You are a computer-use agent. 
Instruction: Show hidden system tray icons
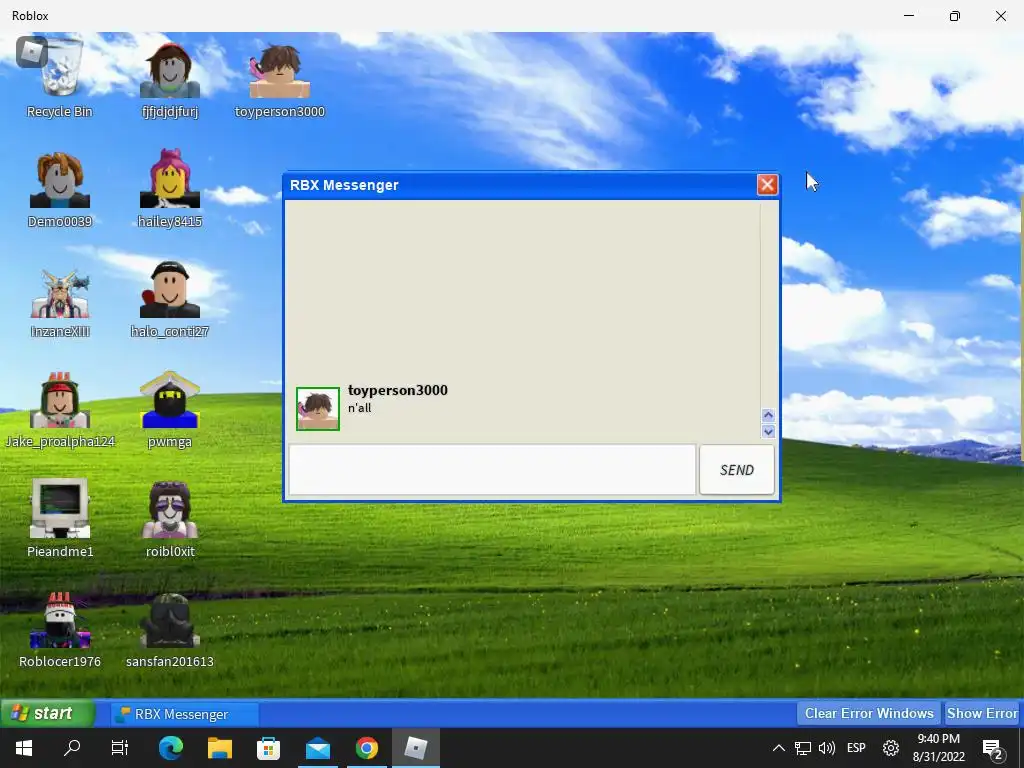[778, 748]
